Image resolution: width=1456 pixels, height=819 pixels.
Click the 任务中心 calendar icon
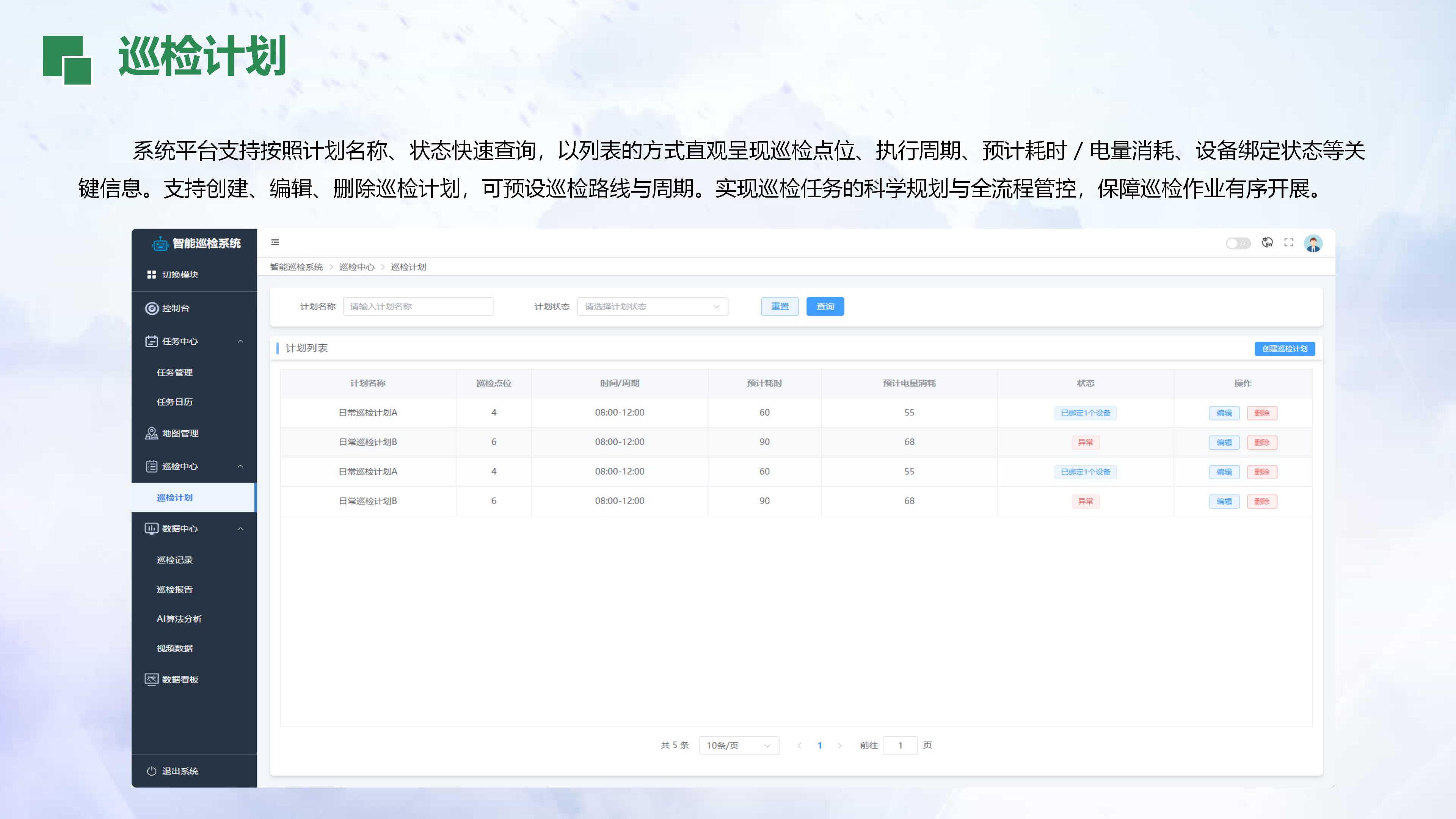click(152, 341)
